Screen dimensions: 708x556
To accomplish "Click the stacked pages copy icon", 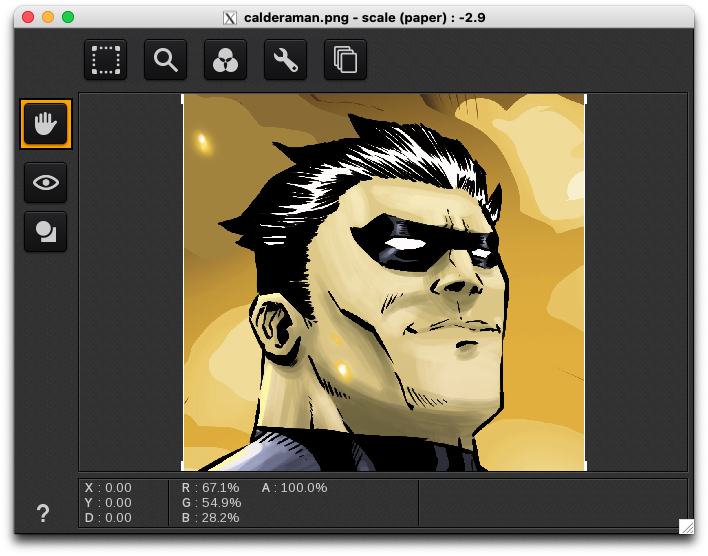I will click(345, 61).
